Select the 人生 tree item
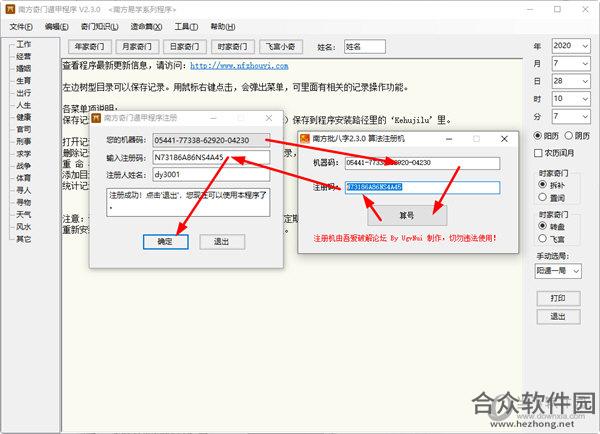The width and height of the screenshot is (600, 434). pos(24,105)
